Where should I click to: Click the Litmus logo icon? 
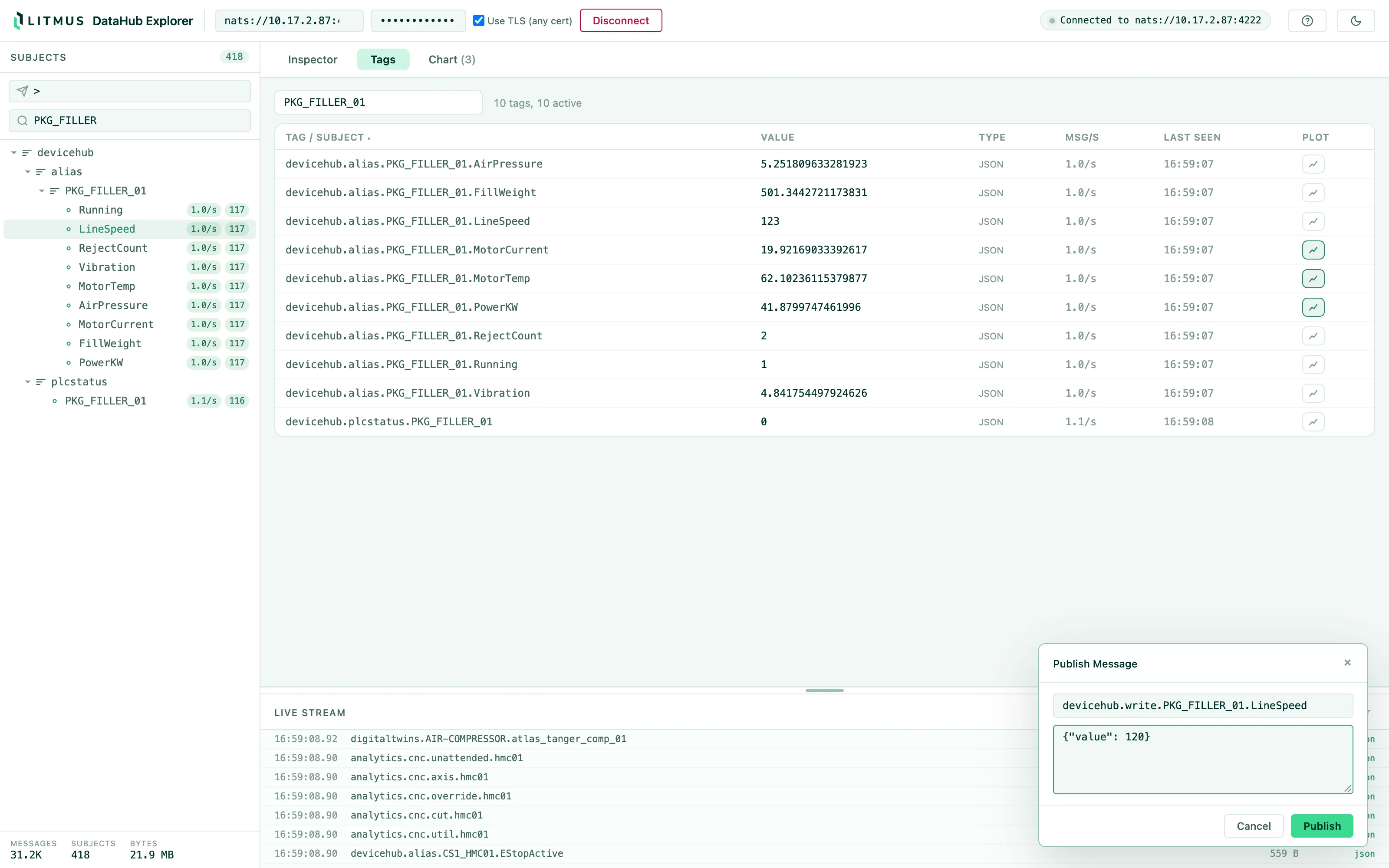(18, 21)
